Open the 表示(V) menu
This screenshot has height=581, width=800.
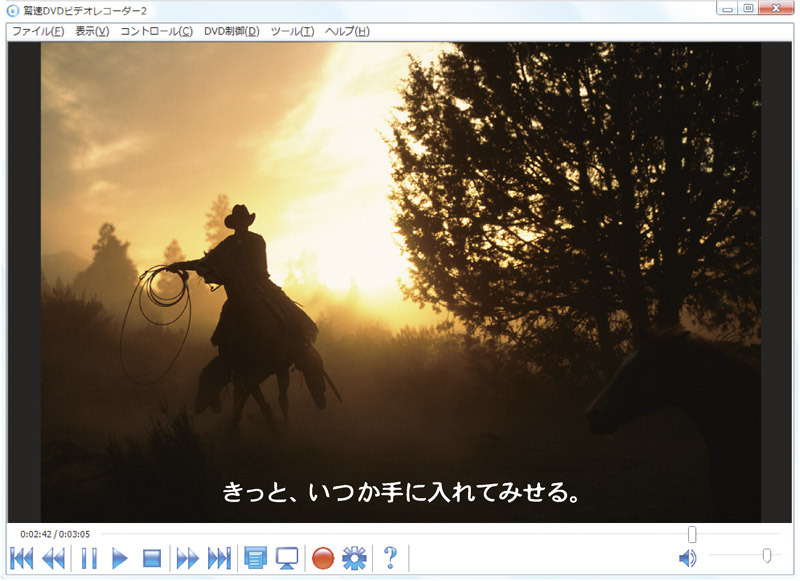coord(92,31)
